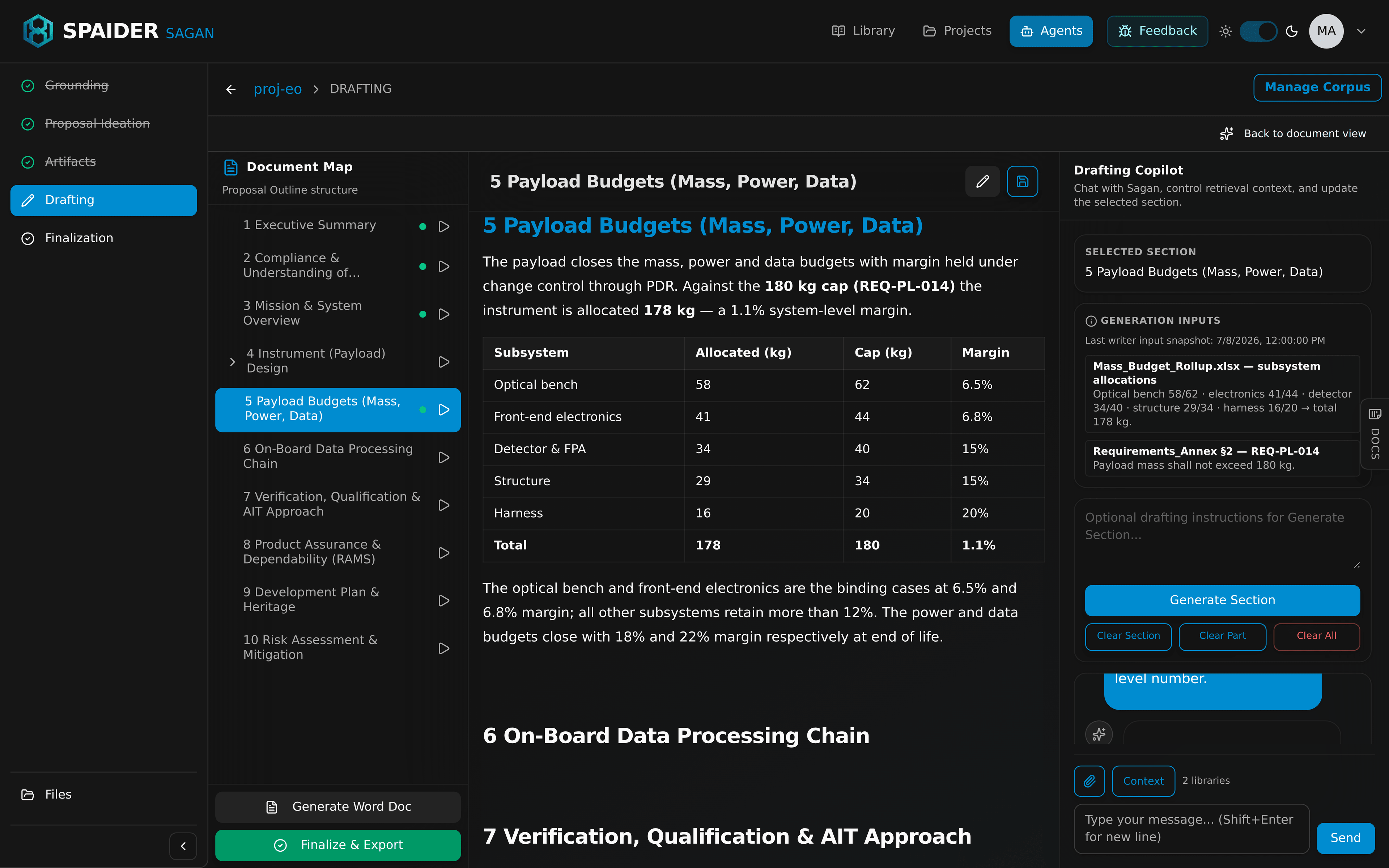
Task: Open the Agents page
Action: pyautogui.click(x=1051, y=31)
